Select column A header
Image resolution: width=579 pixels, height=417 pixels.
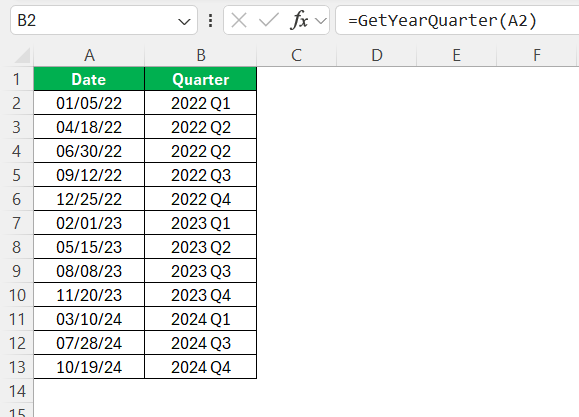click(89, 55)
